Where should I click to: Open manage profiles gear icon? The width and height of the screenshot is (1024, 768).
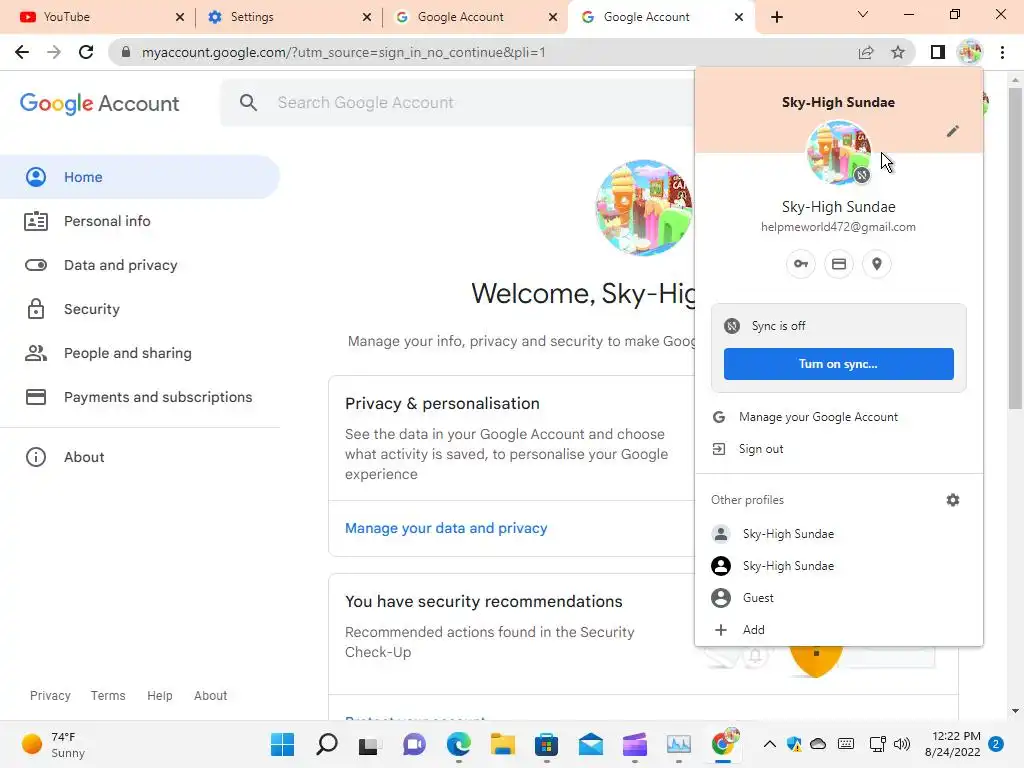click(953, 500)
